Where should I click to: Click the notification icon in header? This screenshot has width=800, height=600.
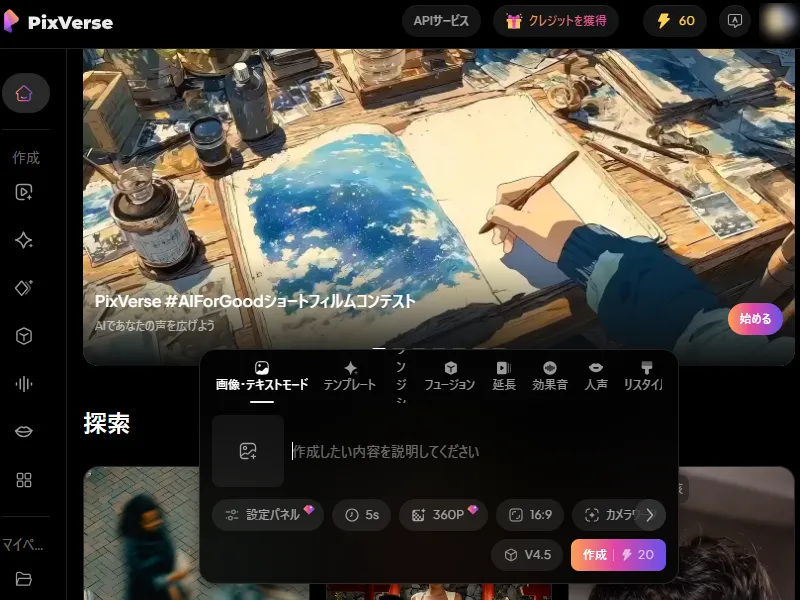pos(735,21)
